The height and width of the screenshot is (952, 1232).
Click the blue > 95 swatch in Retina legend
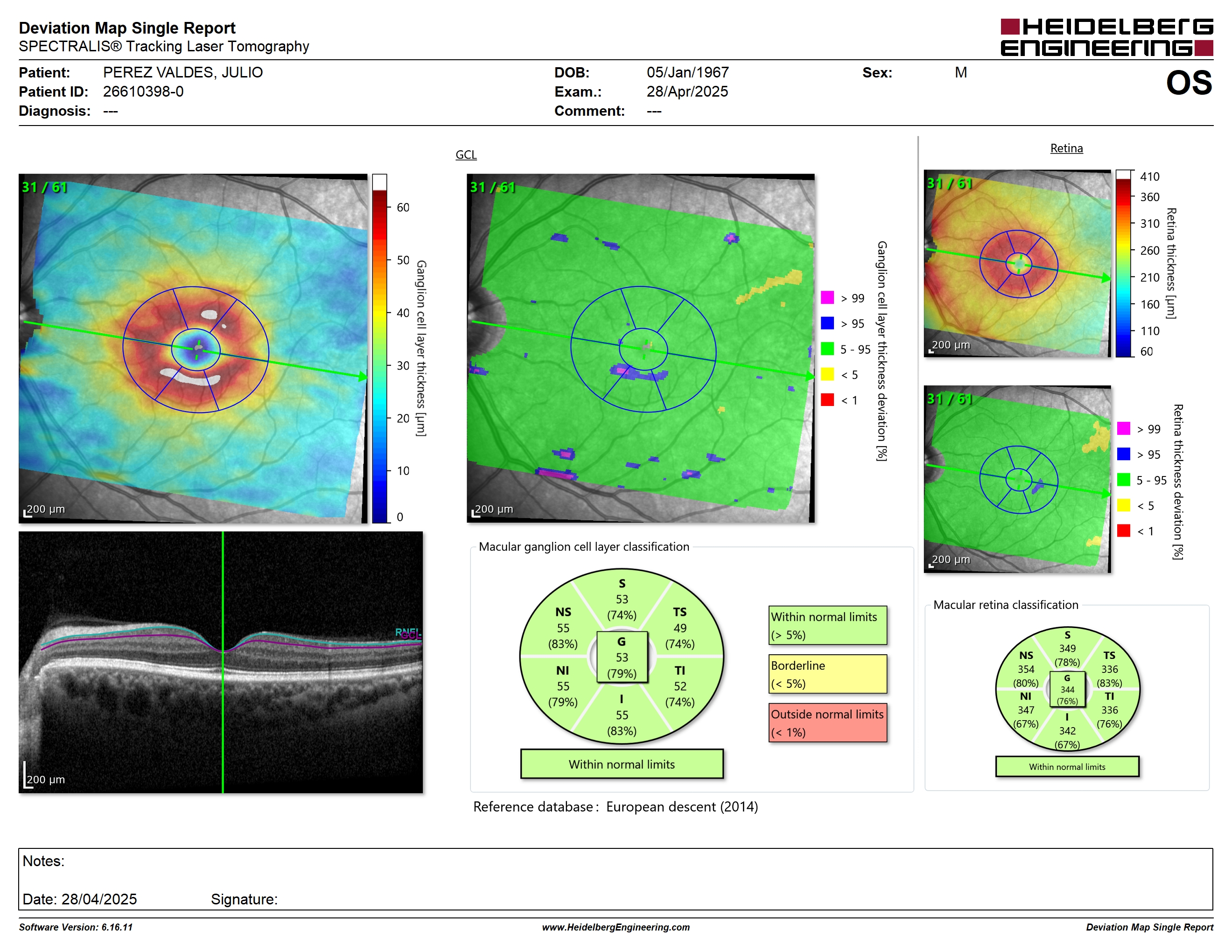[1123, 454]
